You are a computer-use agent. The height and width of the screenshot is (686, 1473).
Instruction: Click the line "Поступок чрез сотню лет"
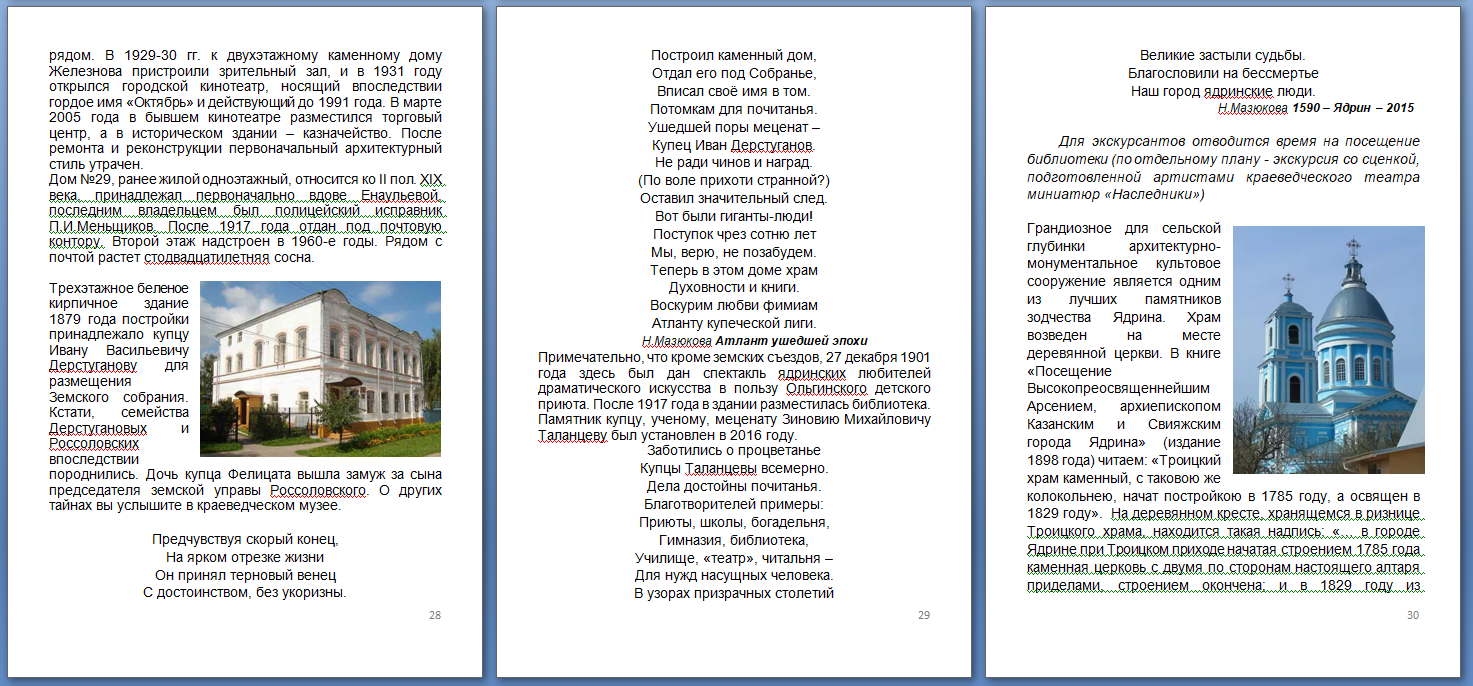tap(734, 234)
